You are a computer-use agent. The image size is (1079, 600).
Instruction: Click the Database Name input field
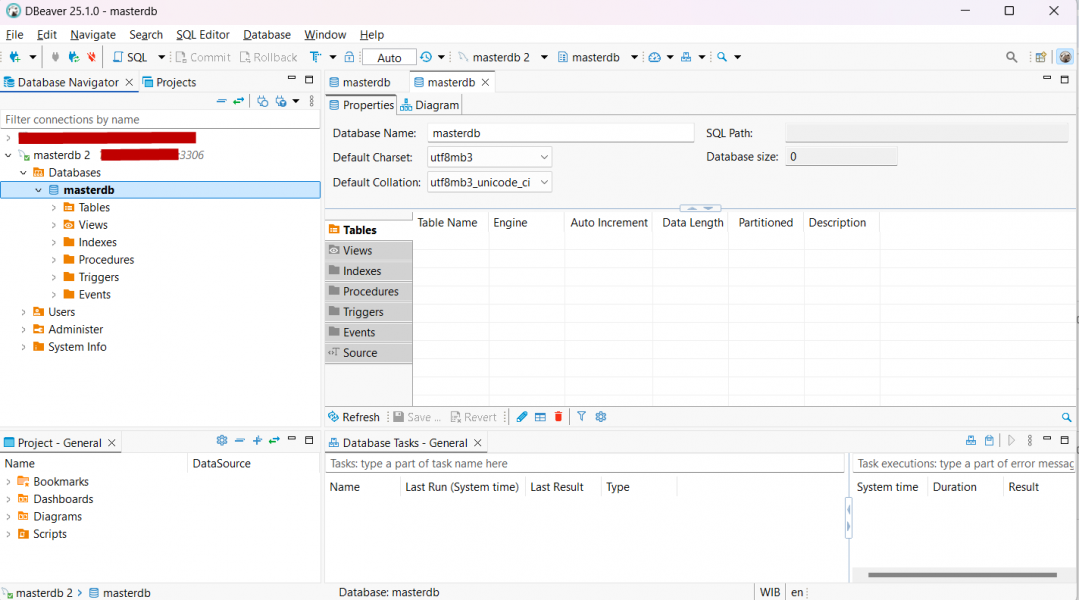pyautogui.click(x=560, y=133)
